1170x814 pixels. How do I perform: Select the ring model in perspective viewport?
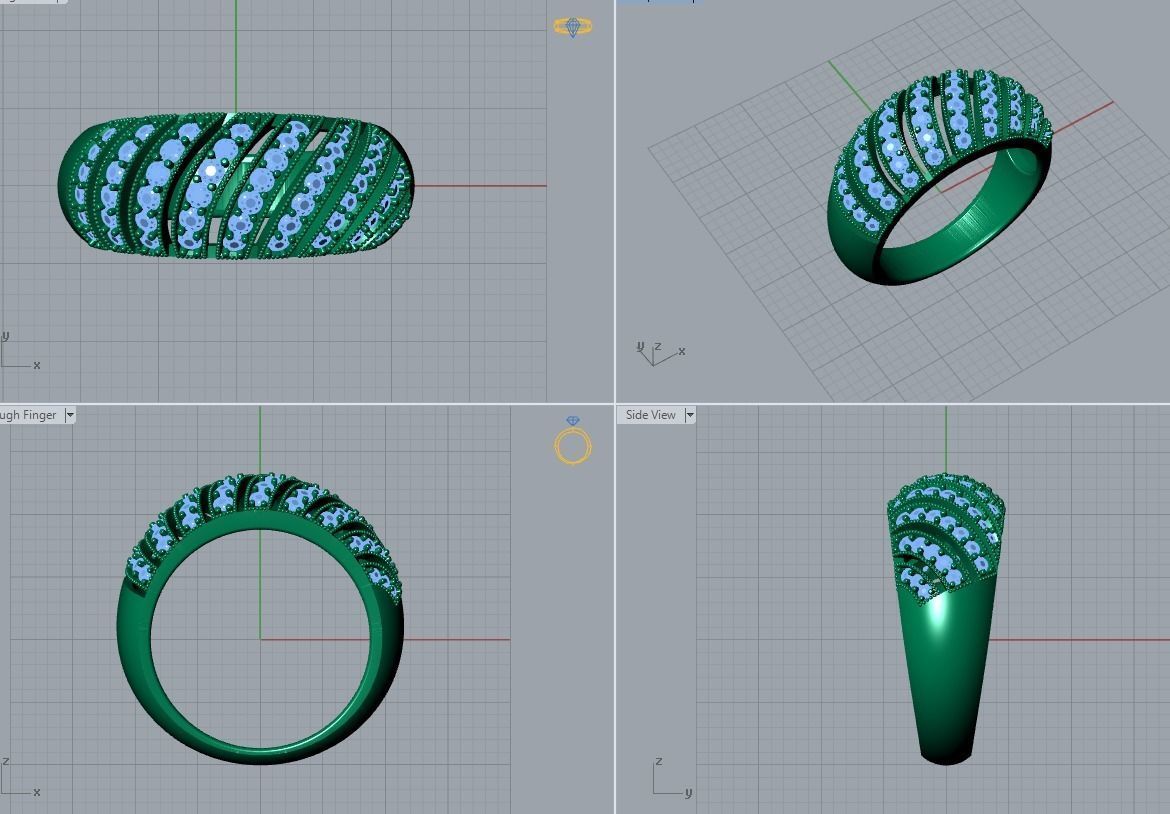939,177
